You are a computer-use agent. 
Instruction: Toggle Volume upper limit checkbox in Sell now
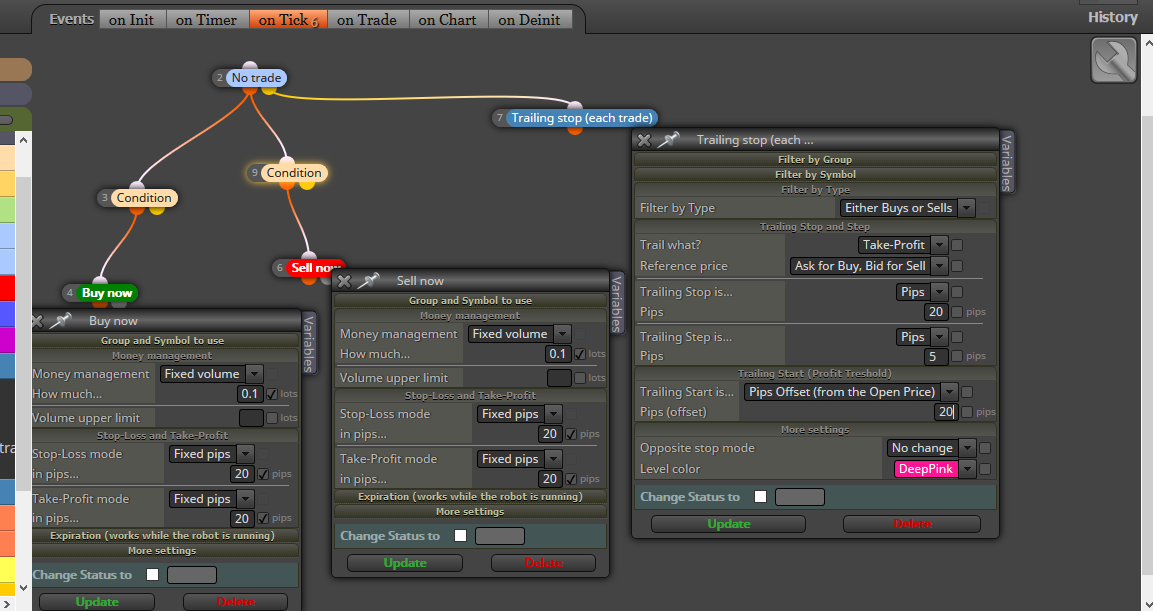tap(579, 378)
